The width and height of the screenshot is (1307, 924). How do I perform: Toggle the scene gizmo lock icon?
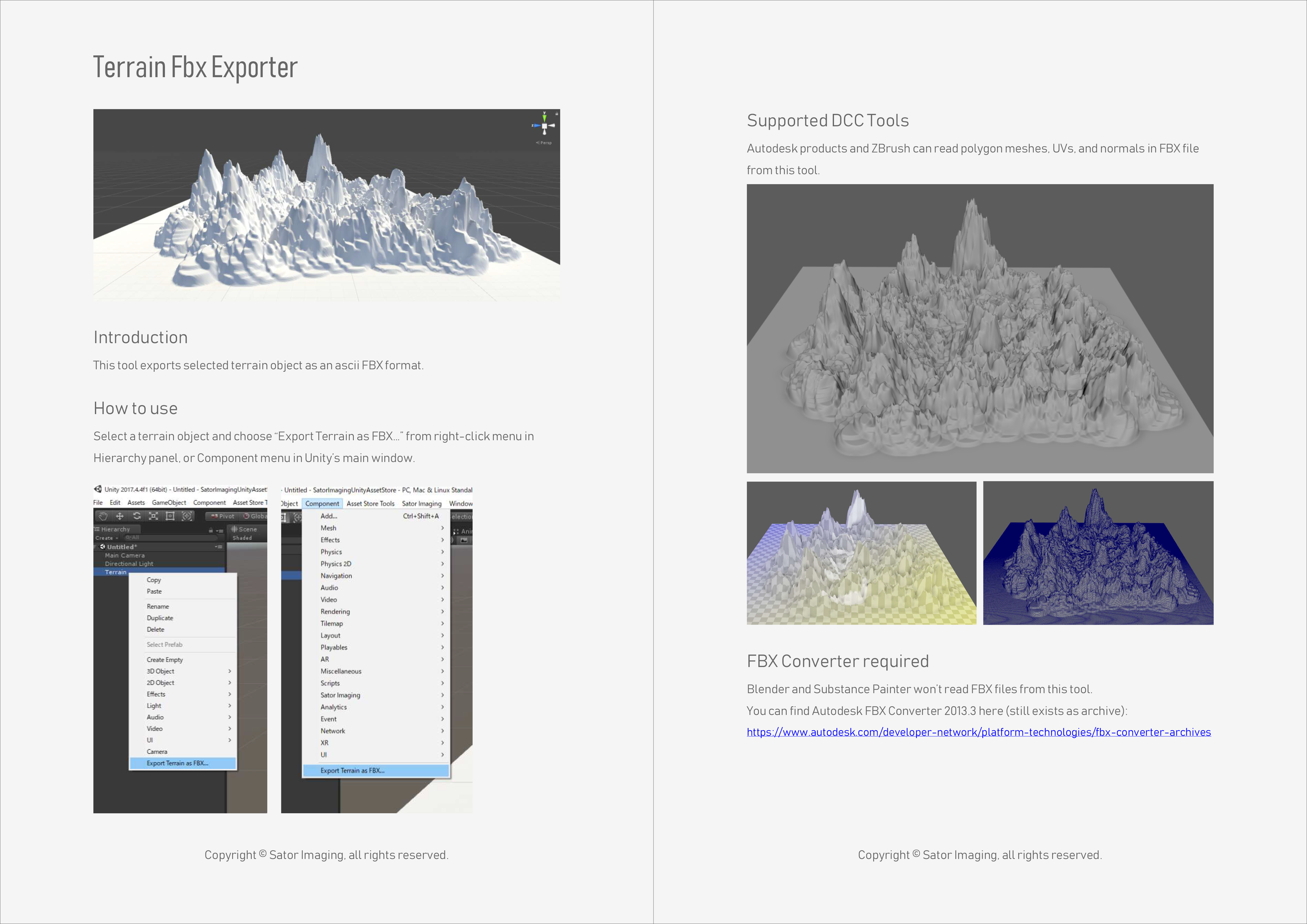[556, 114]
